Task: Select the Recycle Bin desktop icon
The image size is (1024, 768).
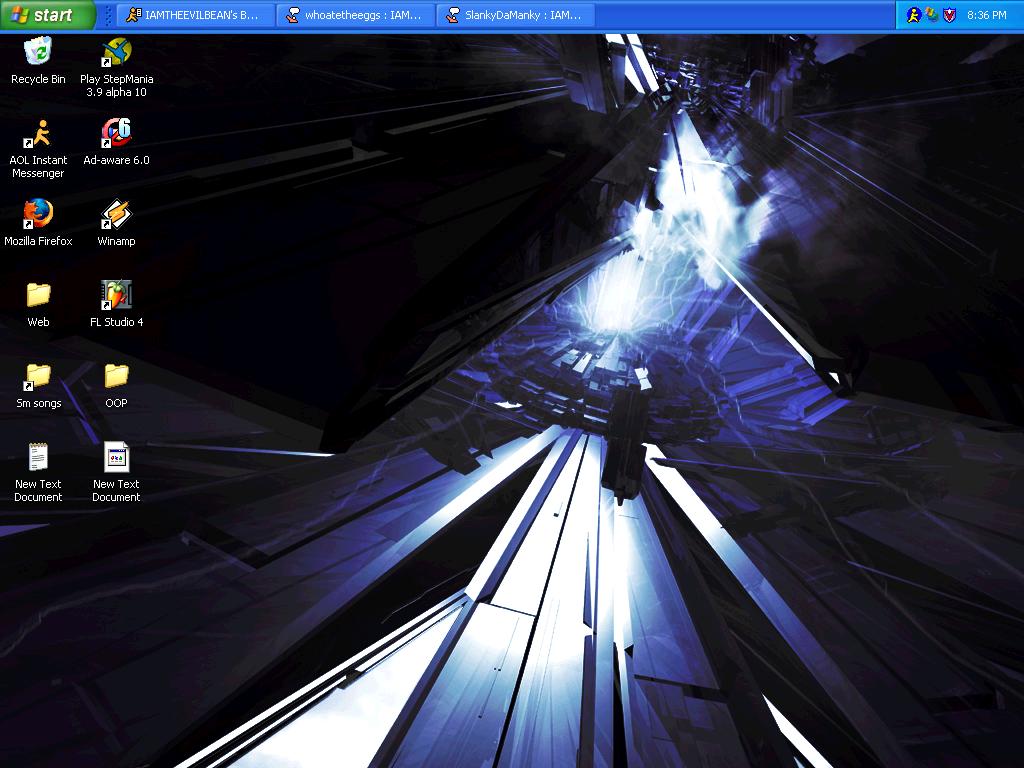Action: pyautogui.click(x=38, y=61)
